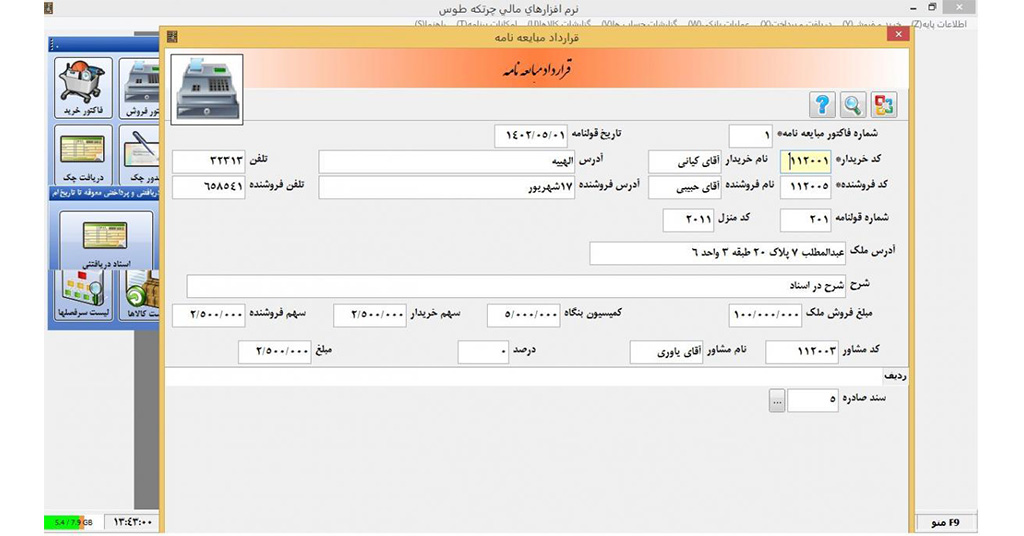Click the سهم خریدار field
This screenshot has width=1024, height=536.
click(370, 315)
